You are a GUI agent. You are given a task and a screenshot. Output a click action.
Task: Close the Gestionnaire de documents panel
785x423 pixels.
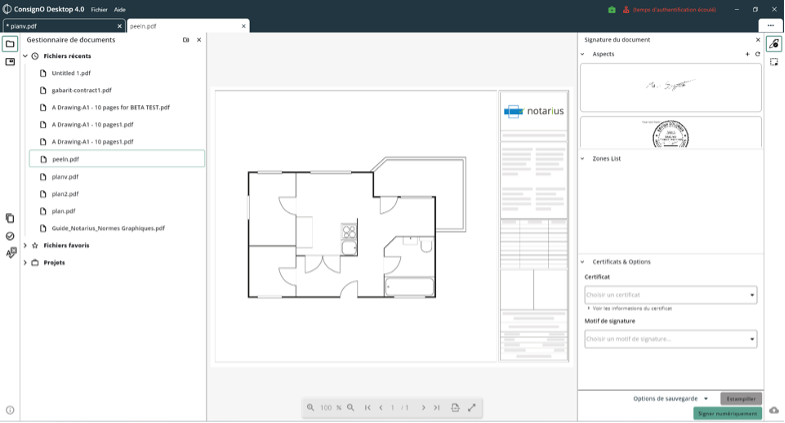pyautogui.click(x=199, y=40)
